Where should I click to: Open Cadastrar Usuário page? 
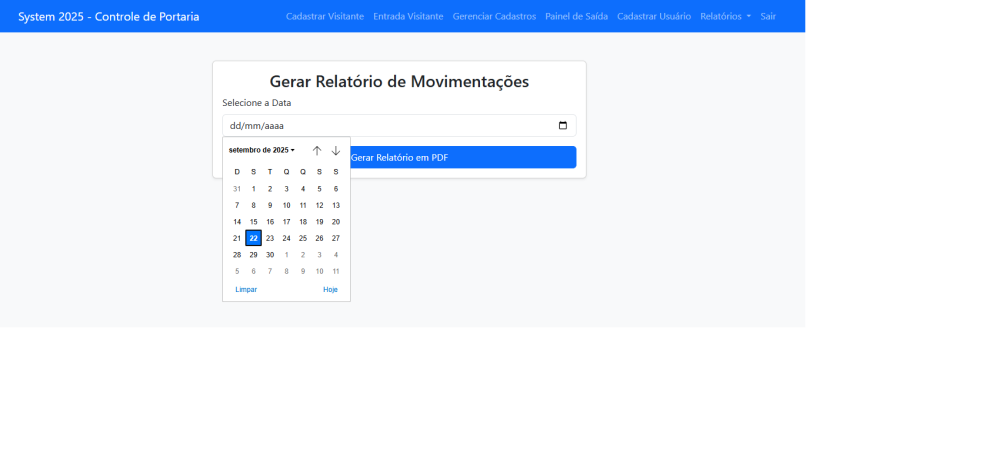pos(654,17)
